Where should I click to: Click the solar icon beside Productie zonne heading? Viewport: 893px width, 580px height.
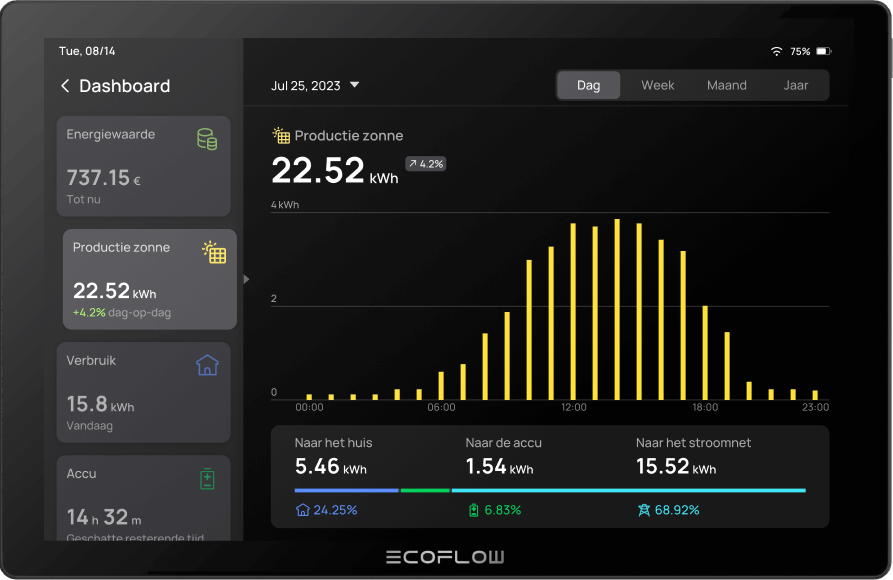[281, 136]
